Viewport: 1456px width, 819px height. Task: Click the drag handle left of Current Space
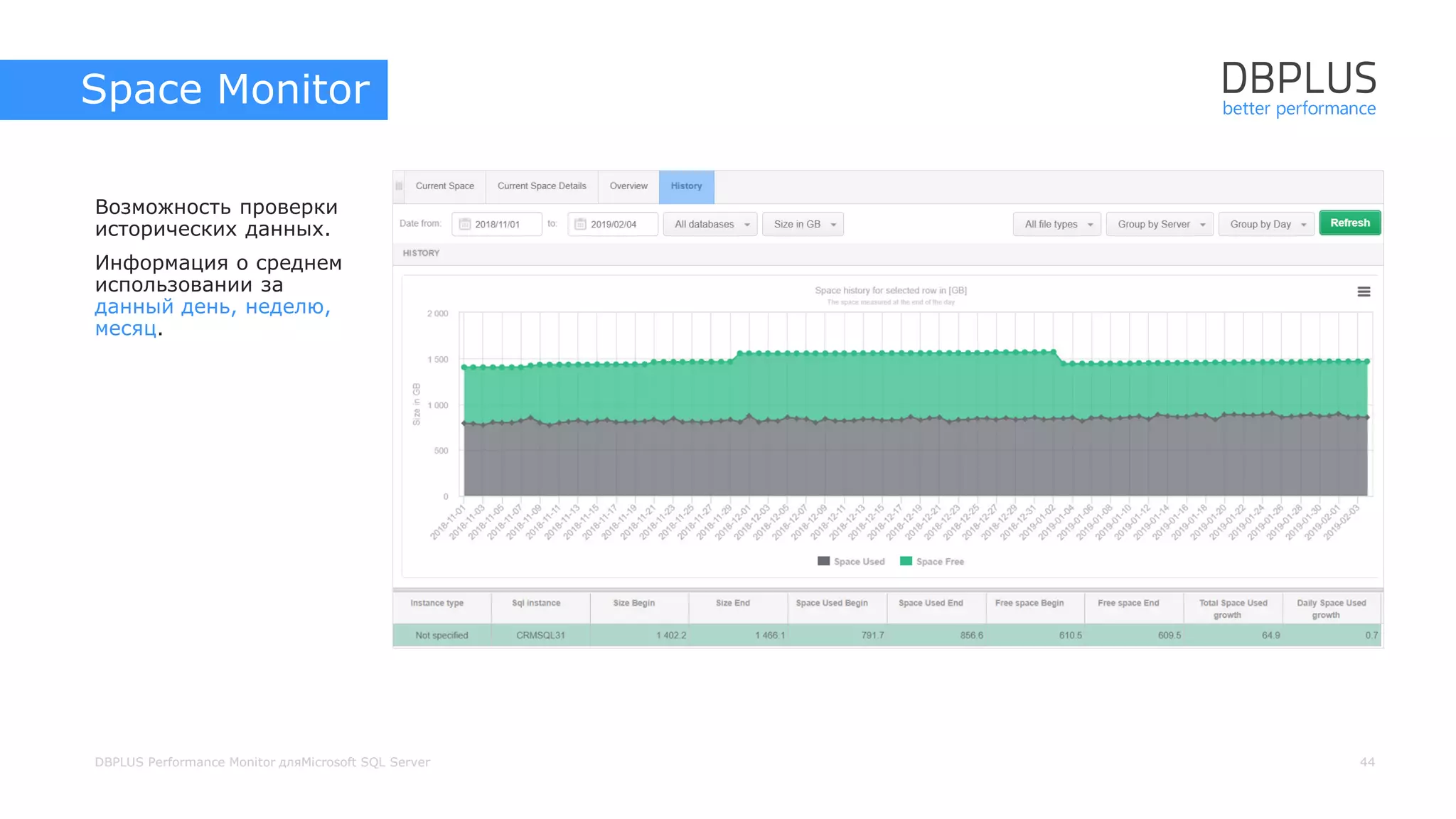[399, 186]
